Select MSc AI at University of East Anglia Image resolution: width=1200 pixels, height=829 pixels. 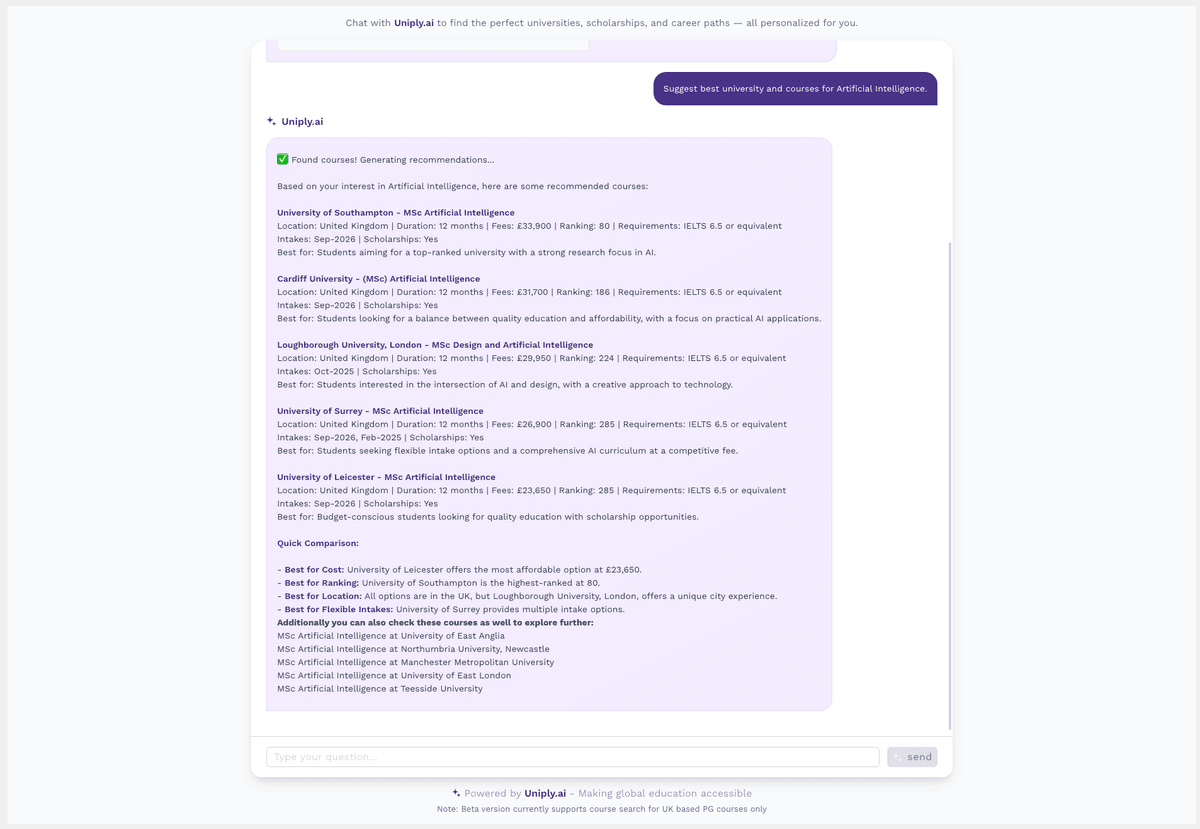click(x=391, y=635)
